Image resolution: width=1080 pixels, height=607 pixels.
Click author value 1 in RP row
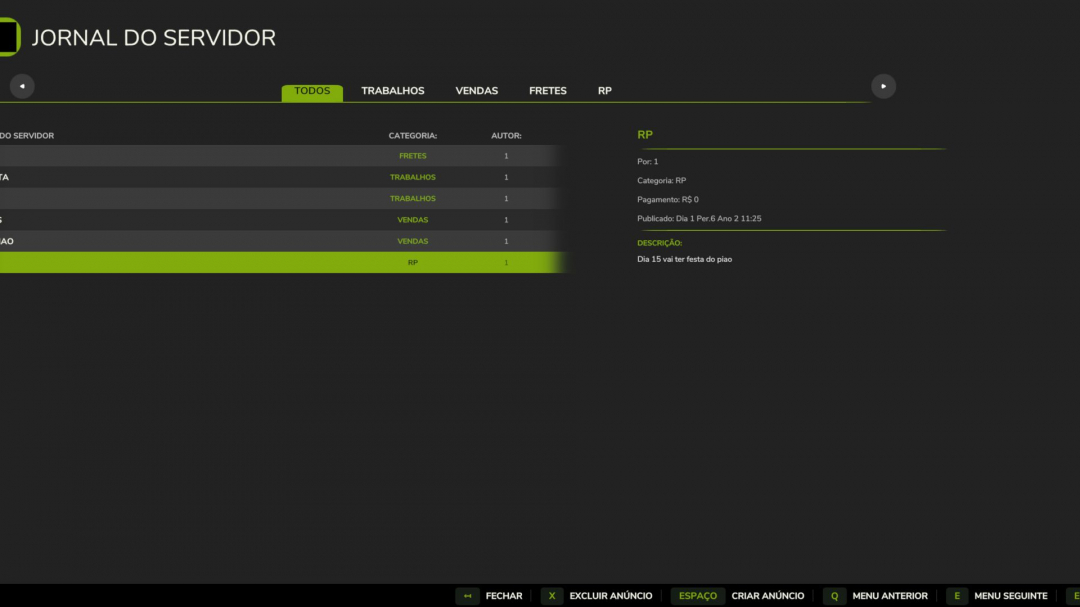(506, 263)
